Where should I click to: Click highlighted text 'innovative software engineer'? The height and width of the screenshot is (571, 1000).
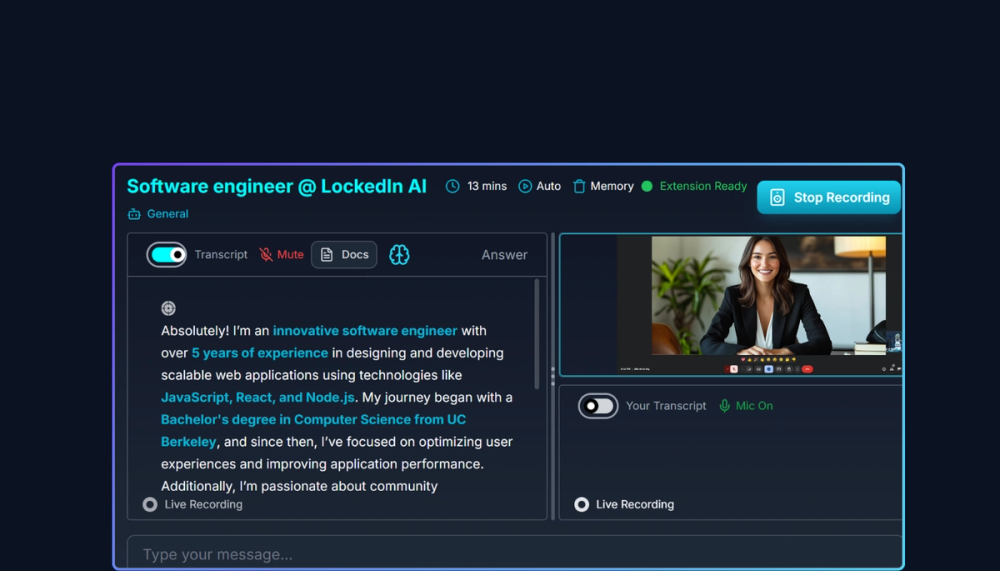click(365, 330)
